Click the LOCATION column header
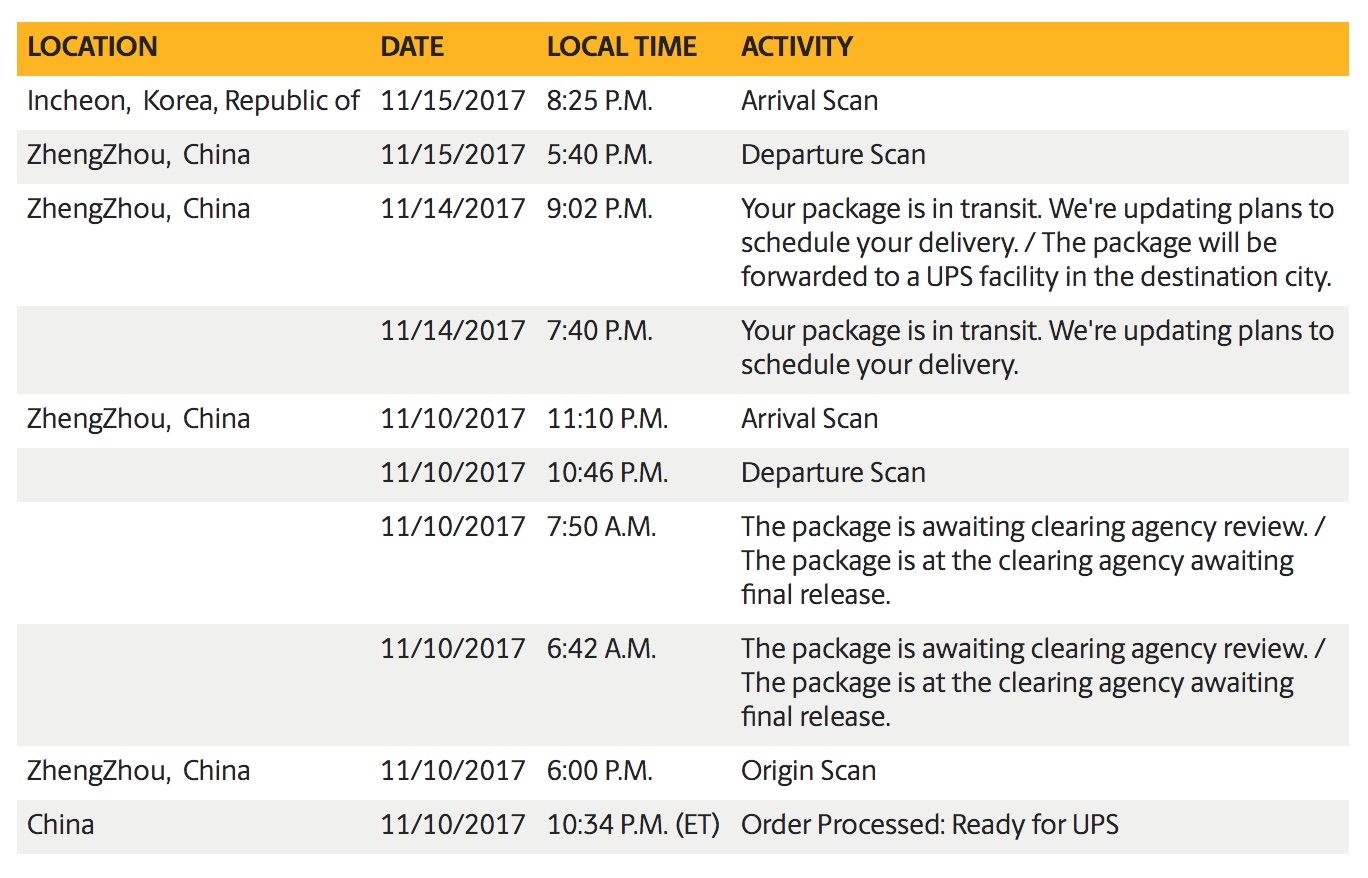The height and width of the screenshot is (878, 1368). click(x=92, y=47)
